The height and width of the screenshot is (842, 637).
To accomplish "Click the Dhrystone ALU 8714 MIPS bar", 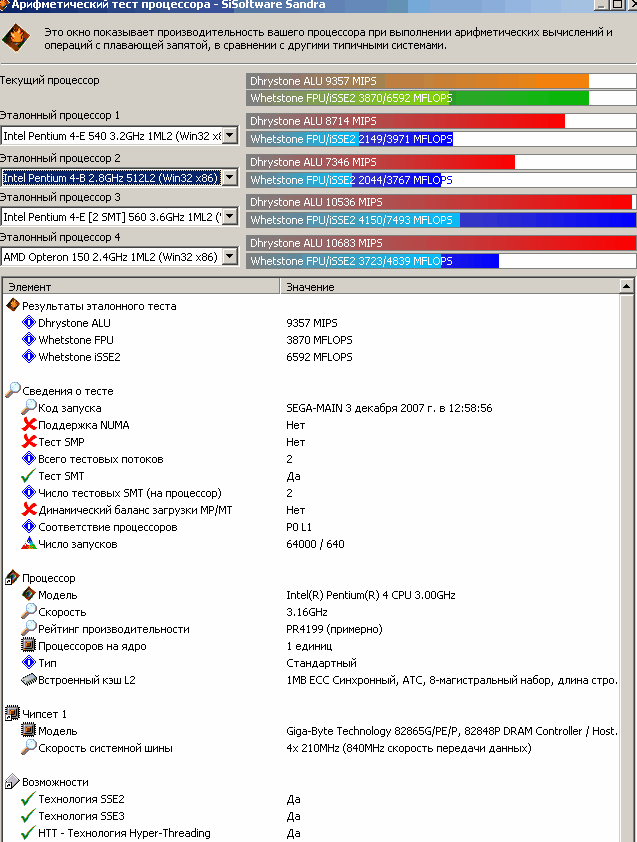I will pos(441,121).
